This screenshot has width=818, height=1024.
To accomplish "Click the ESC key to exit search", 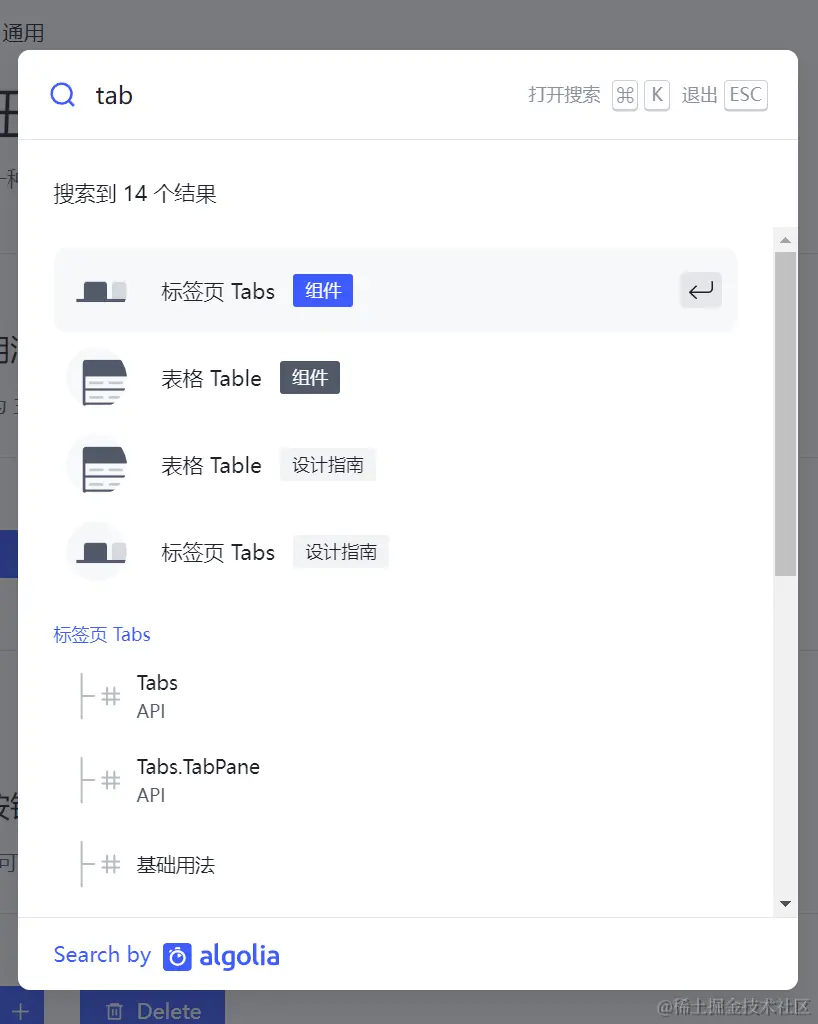I will click(x=746, y=95).
